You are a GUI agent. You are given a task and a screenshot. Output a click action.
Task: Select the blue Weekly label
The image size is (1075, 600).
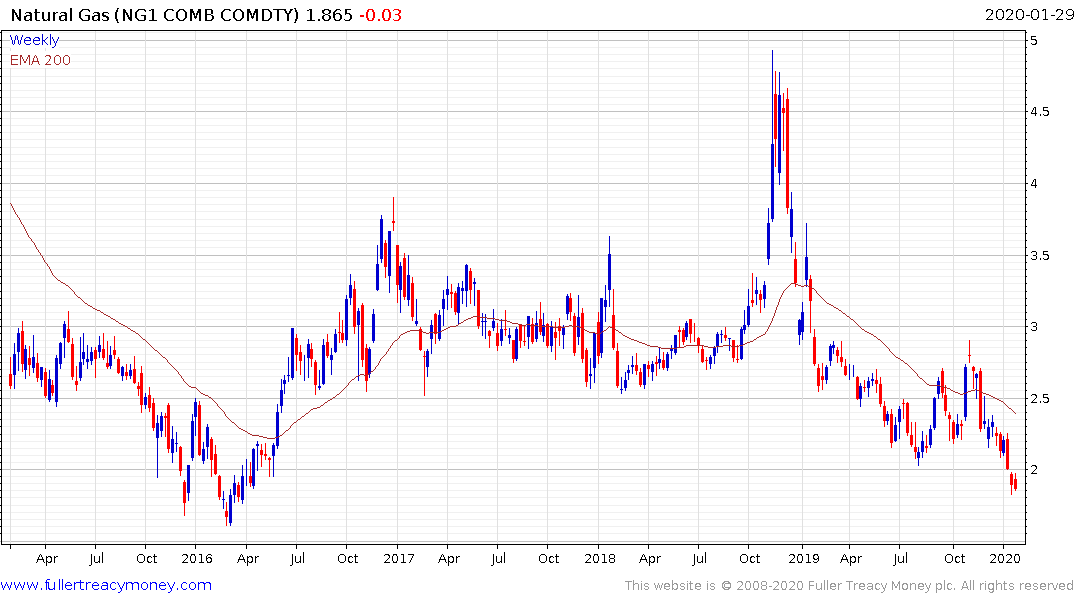[34, 40]
